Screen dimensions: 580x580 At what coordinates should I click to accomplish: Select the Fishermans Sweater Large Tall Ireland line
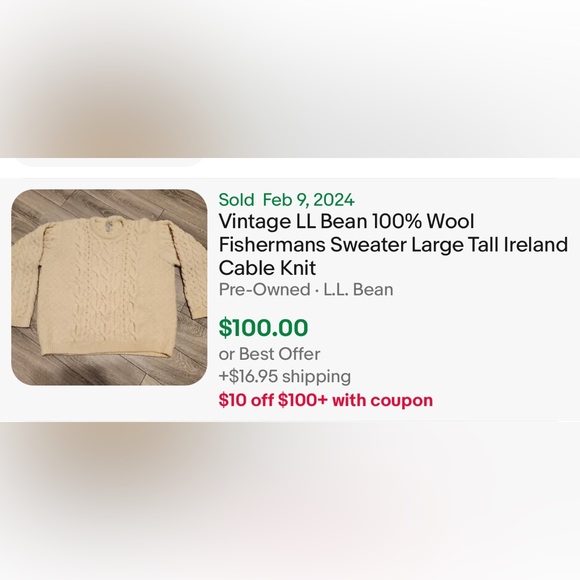(393, 245)
